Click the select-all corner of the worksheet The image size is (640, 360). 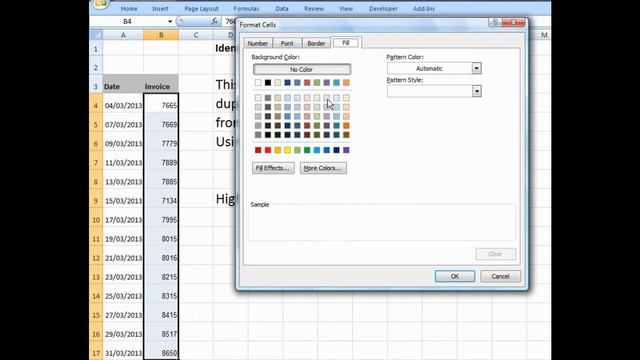96,35
